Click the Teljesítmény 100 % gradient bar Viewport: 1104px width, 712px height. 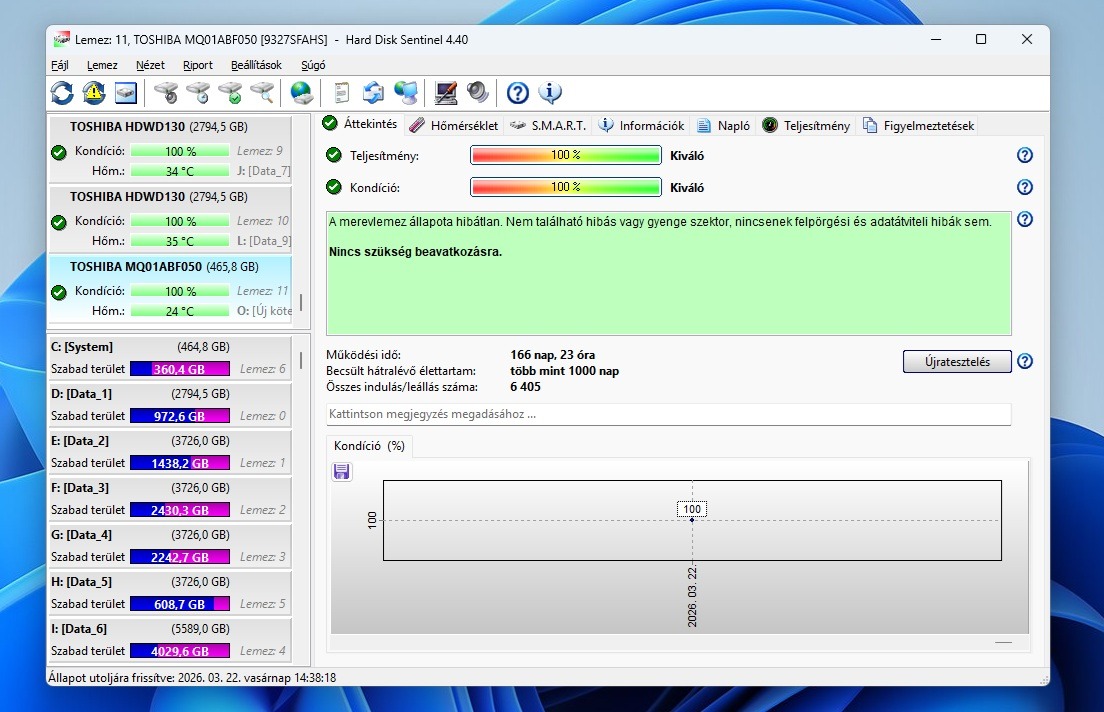click(566, 155)
